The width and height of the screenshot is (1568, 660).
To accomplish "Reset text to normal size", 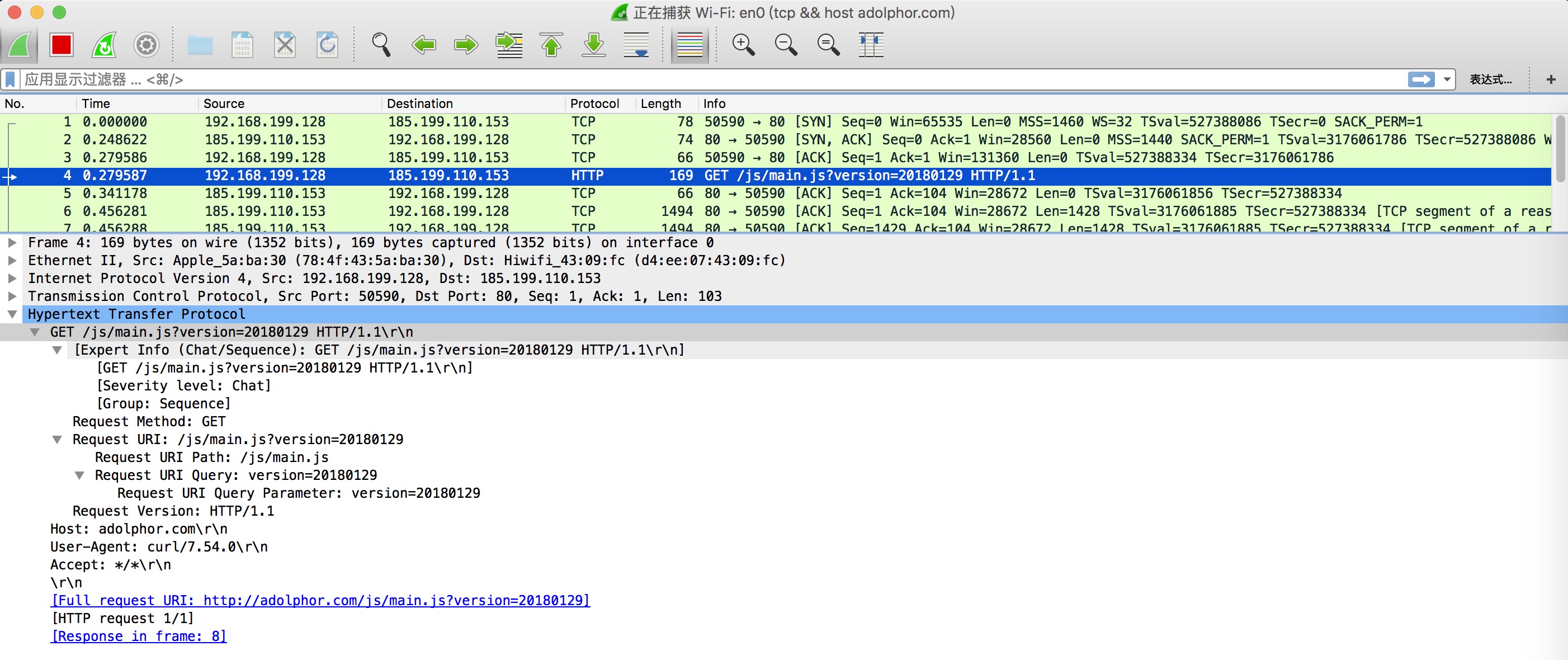I will [828, 45].
